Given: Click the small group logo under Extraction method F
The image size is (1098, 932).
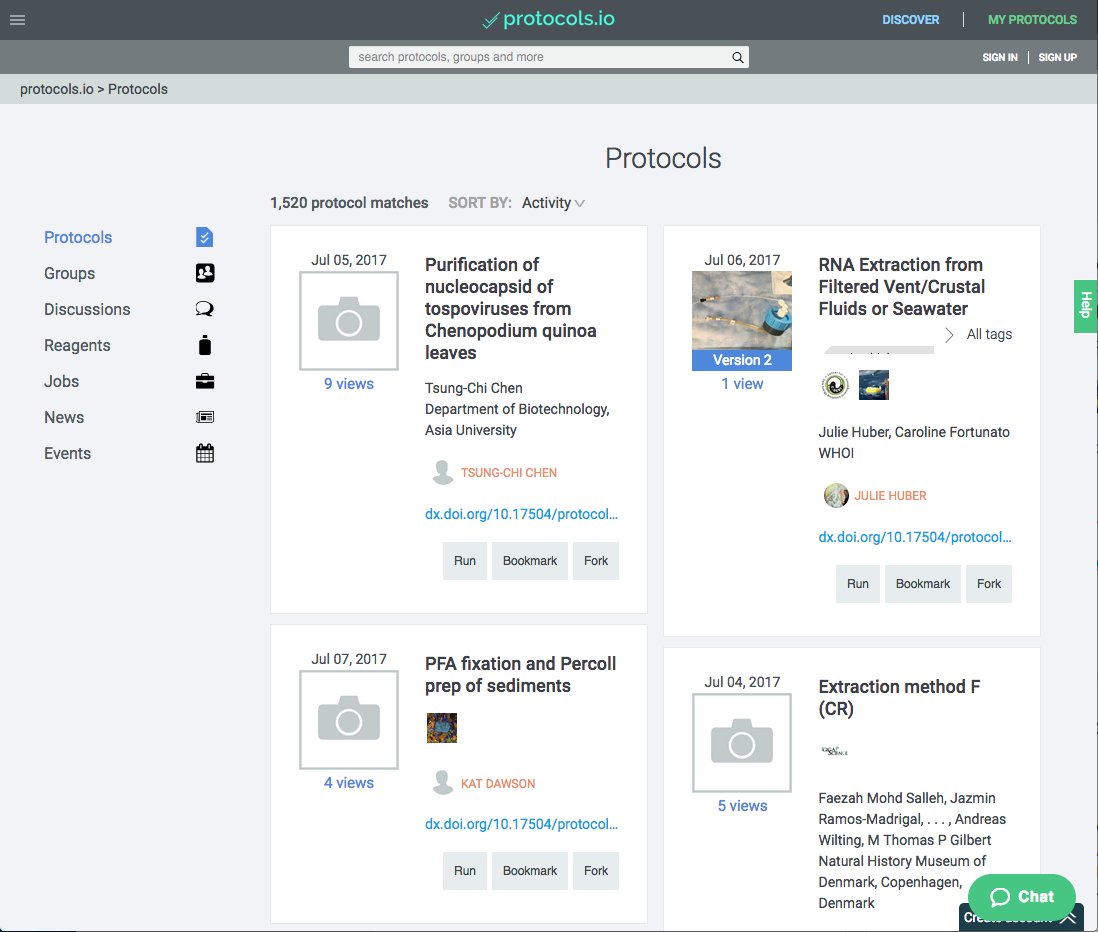Looking at the screenshot, I should 834,751.
